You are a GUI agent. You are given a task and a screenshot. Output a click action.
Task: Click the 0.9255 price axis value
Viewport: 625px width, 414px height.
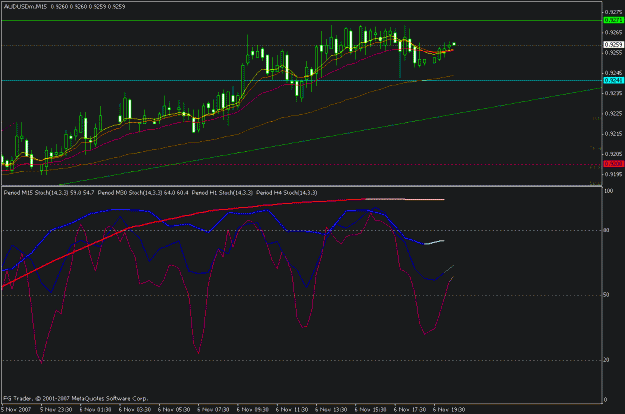[613, 53]
